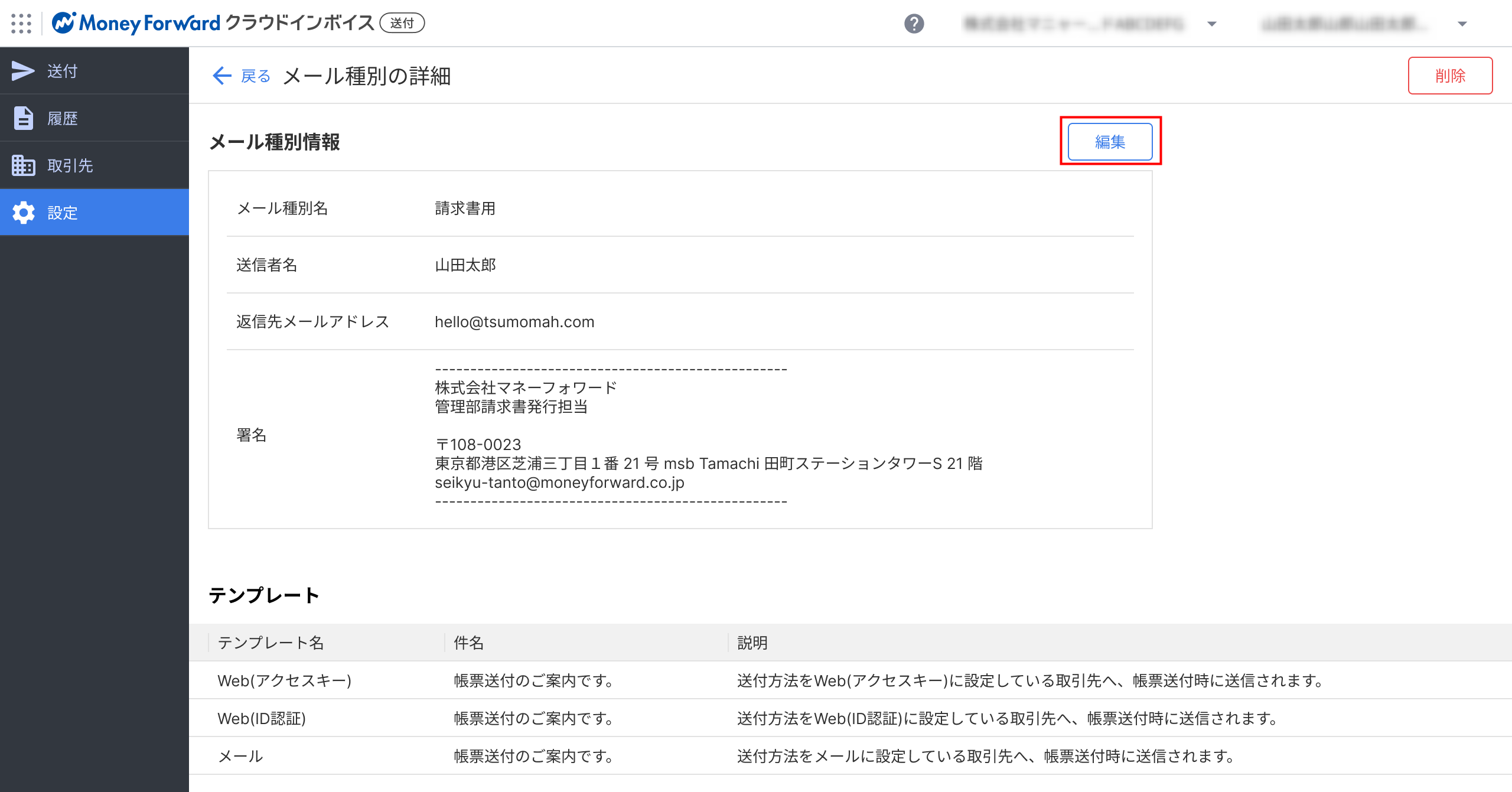
Task: Open 送付 in the sidebar
Action: 63,71
